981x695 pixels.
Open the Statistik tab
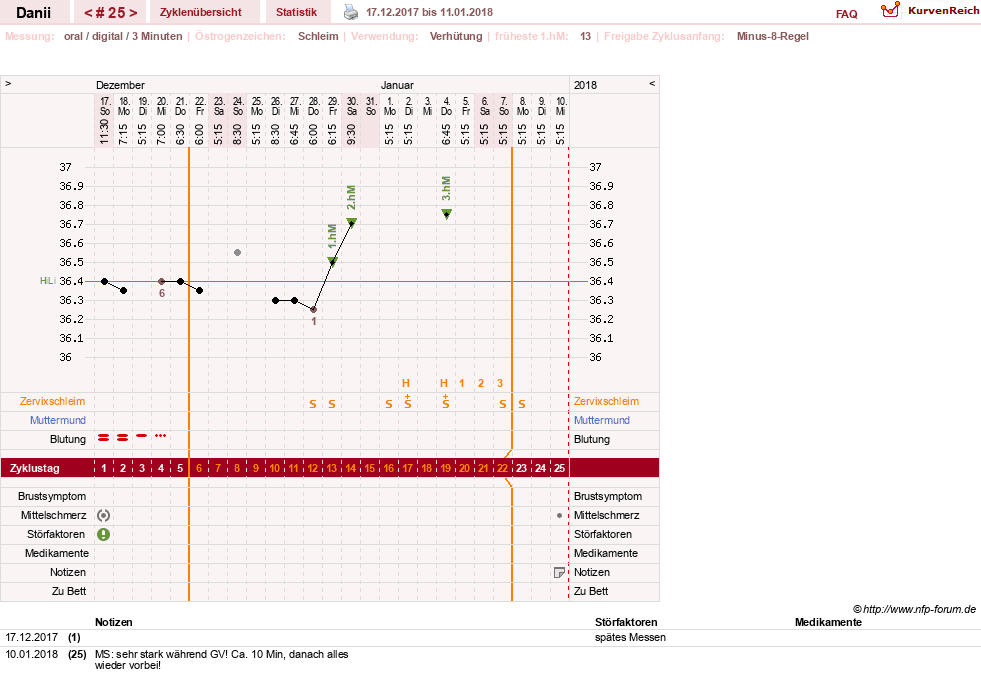pos(297,12)
